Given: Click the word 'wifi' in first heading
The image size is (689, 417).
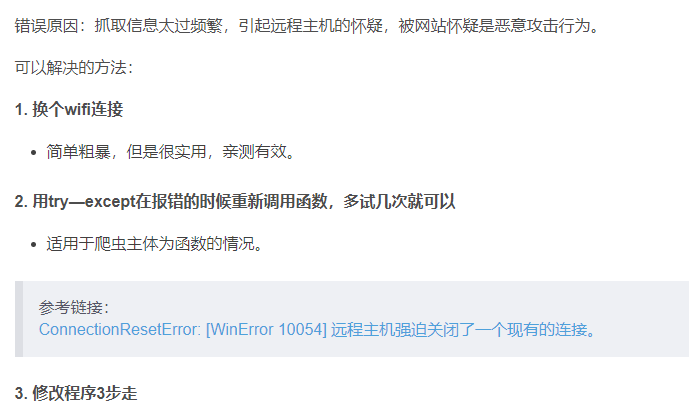Looking at the screenshot, I should click(77, 109).
